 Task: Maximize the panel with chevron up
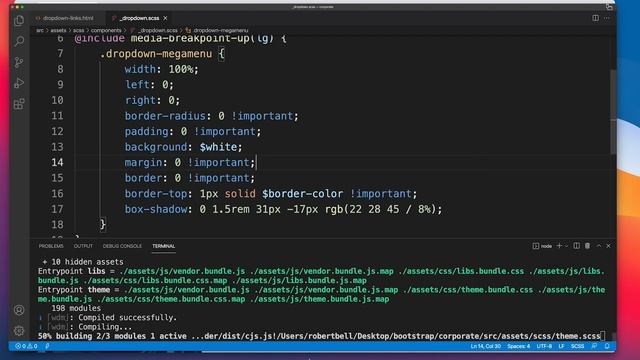click(599, 246)
